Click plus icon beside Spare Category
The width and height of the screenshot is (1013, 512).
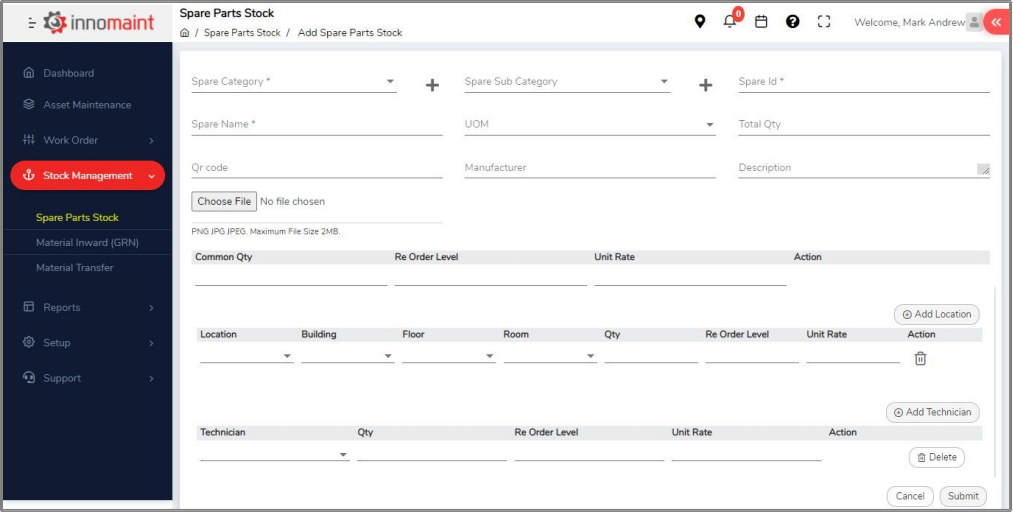pyautogui.click(x=432, y=86)
